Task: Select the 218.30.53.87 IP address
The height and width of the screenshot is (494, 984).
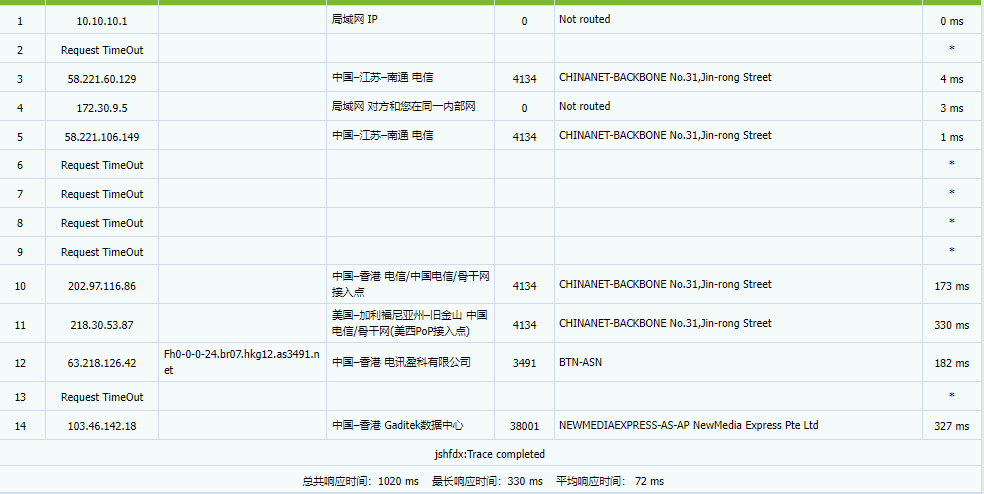Action: (101, 325)
